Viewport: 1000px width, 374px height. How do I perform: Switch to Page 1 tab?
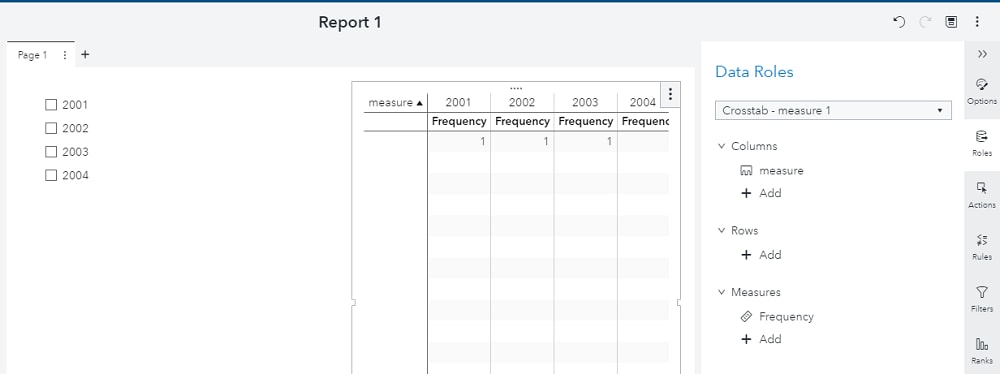[33, 56]
